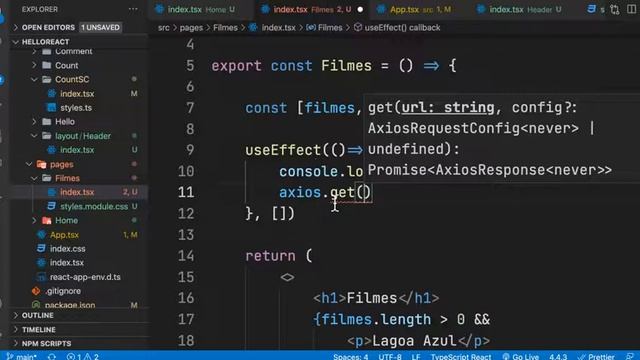This screenshot has width=640, height=360.
Task: Open index.tsx under layout/Header
Action: [77, 150]
